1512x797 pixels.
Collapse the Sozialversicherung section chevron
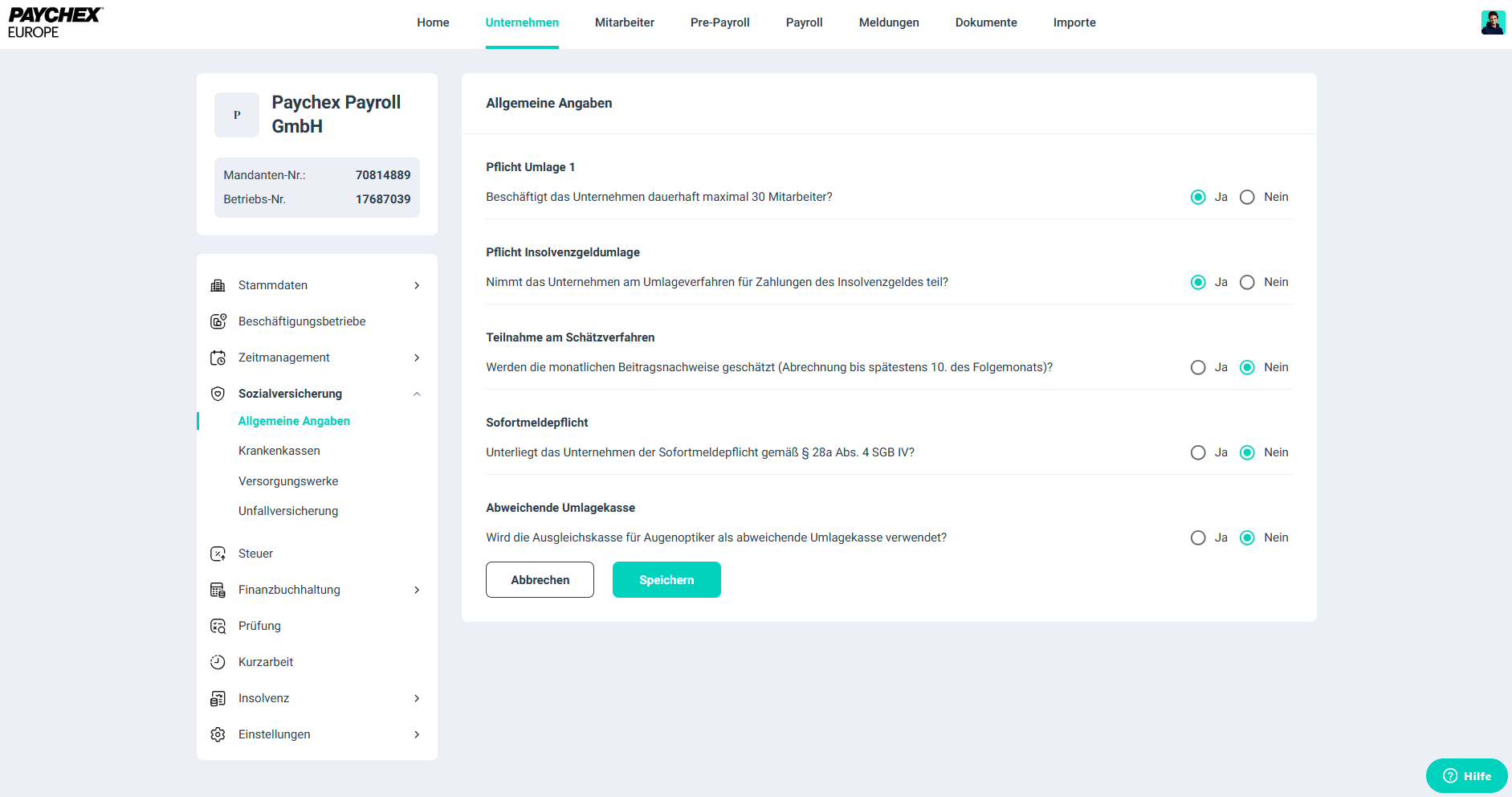(417, 394)
